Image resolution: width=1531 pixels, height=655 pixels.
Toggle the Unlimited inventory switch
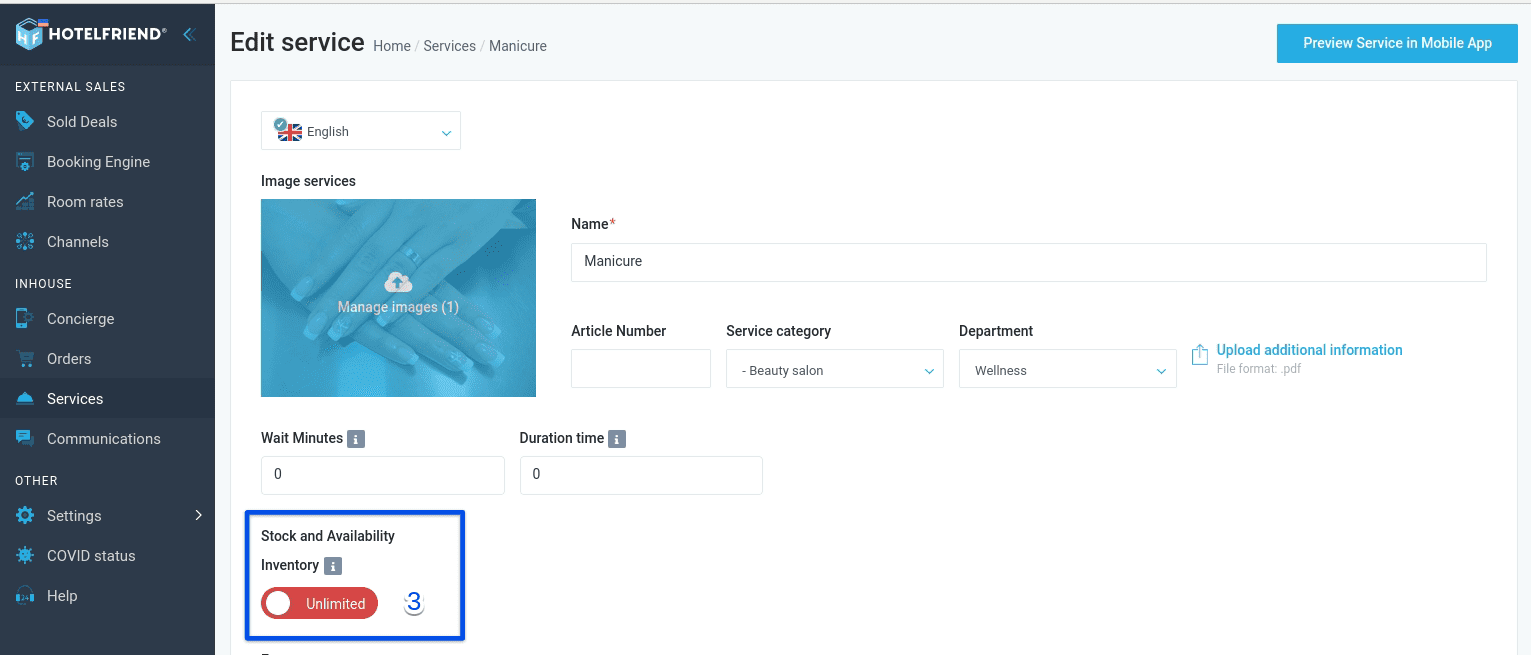tap(320, 603)
